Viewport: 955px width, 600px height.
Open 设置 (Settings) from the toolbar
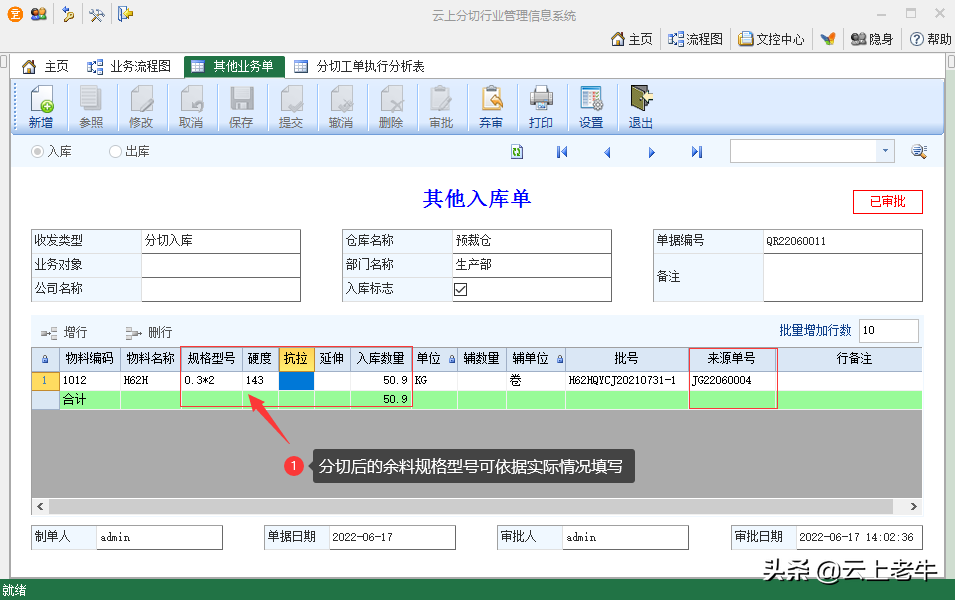(591, 107)
